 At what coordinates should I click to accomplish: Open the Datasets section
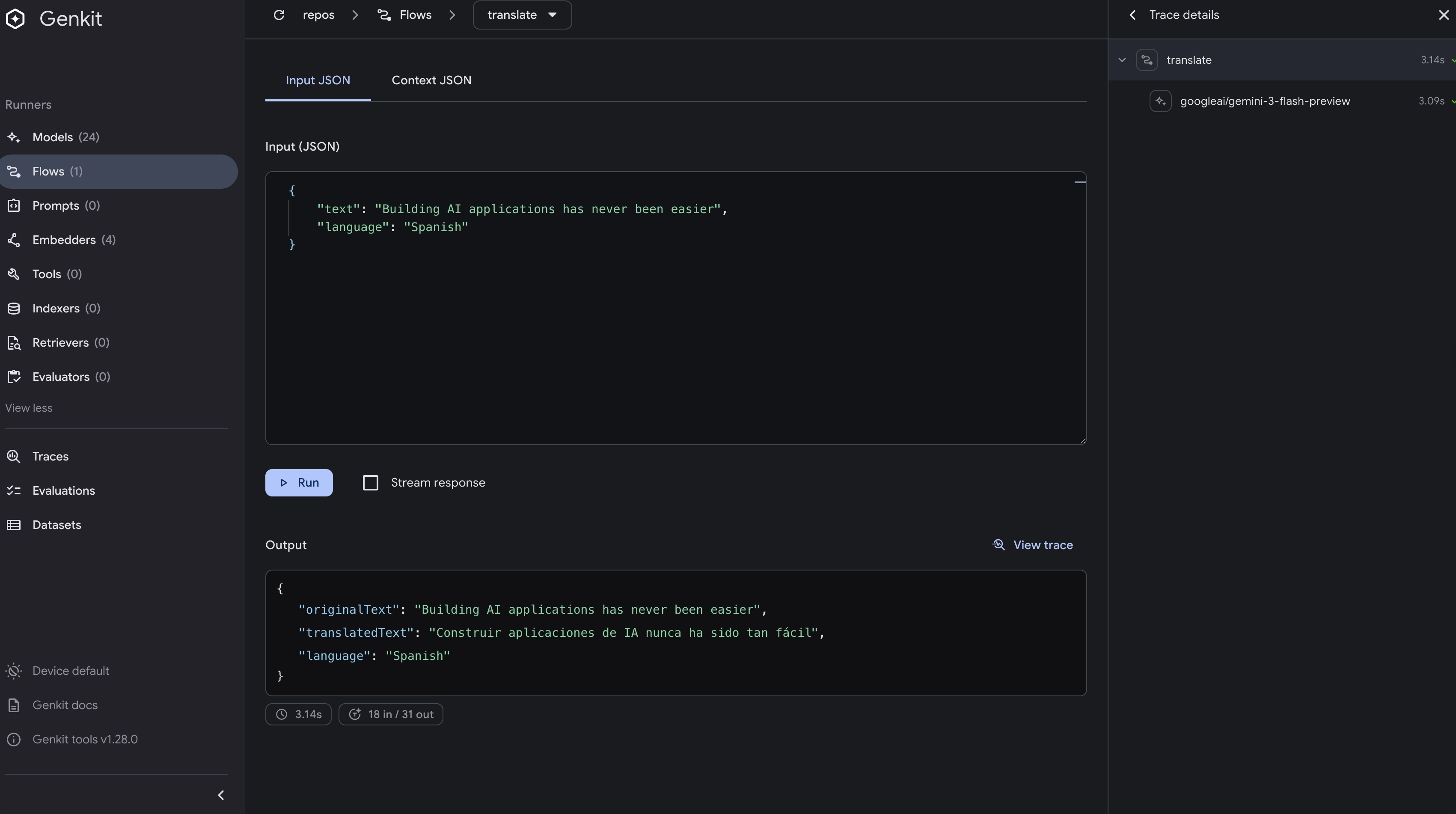point(56,525)
